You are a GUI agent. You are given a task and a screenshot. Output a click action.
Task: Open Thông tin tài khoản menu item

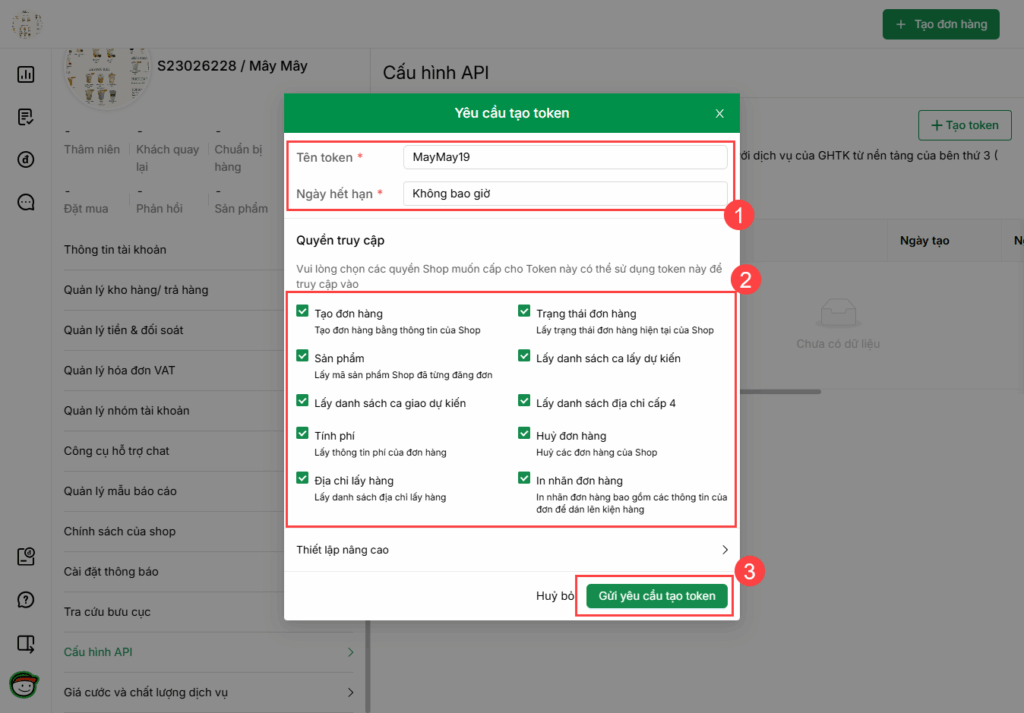[x=115, y=249]
